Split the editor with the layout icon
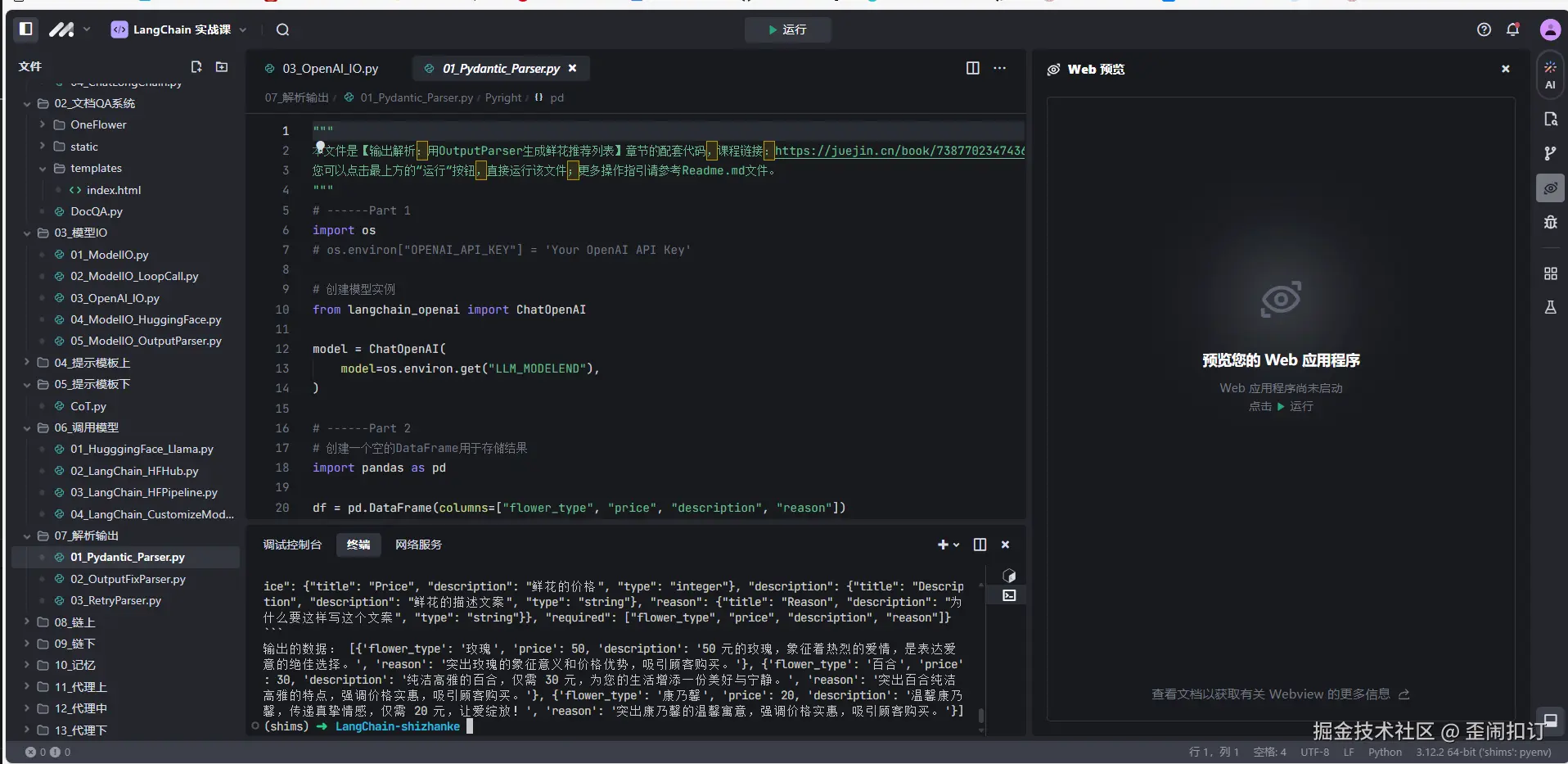The height and width of the screenshot is (764, 1568). 972,68
